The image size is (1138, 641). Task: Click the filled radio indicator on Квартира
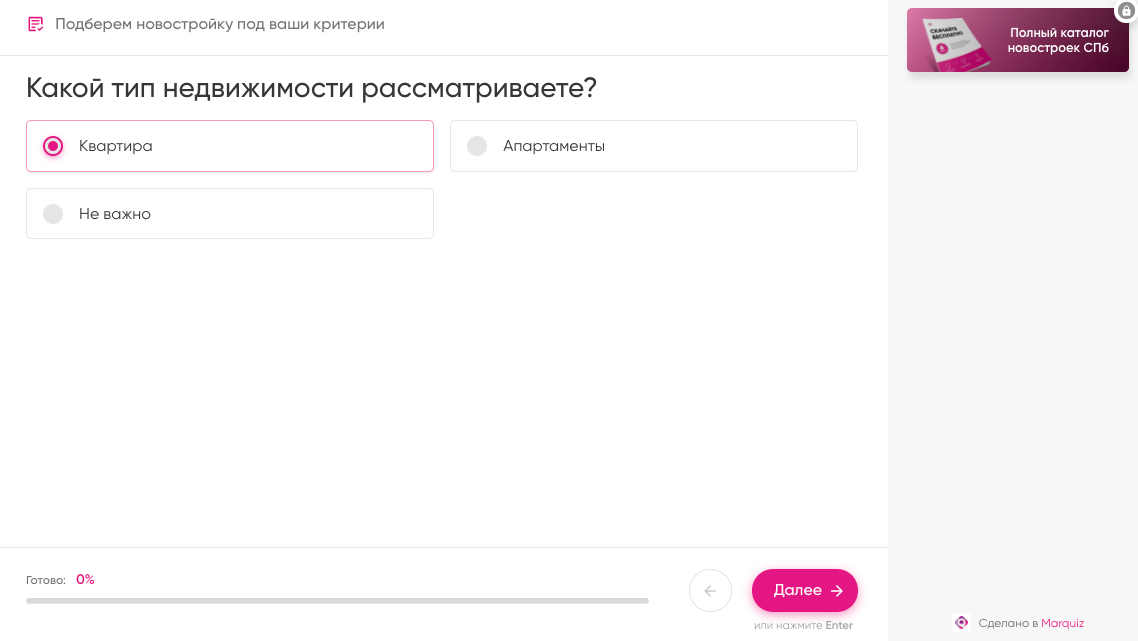click(x=52, y=145)
